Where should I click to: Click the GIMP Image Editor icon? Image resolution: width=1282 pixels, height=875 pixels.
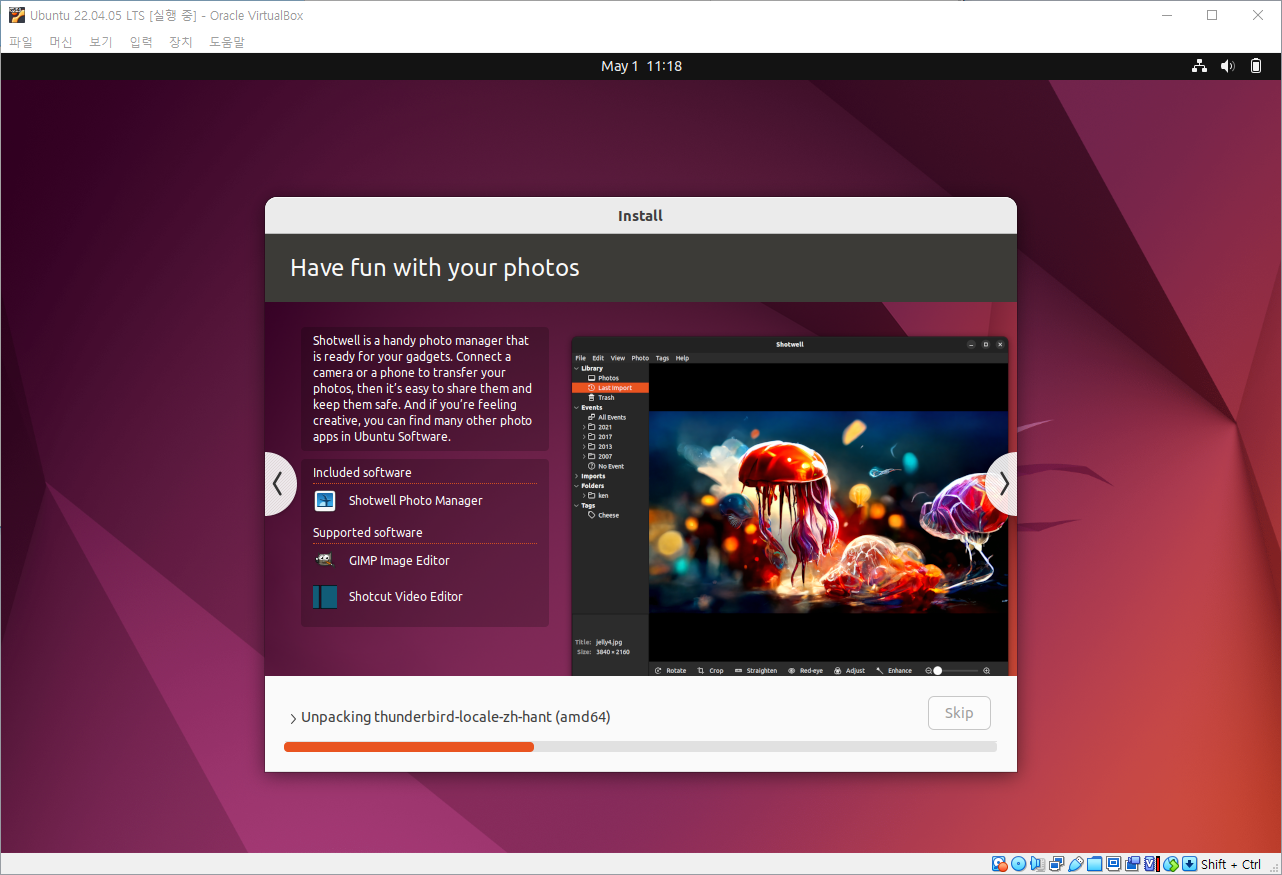point(325,560)
